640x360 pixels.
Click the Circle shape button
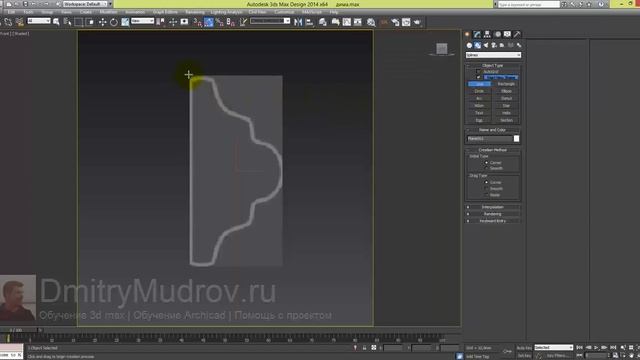(479, 91)
